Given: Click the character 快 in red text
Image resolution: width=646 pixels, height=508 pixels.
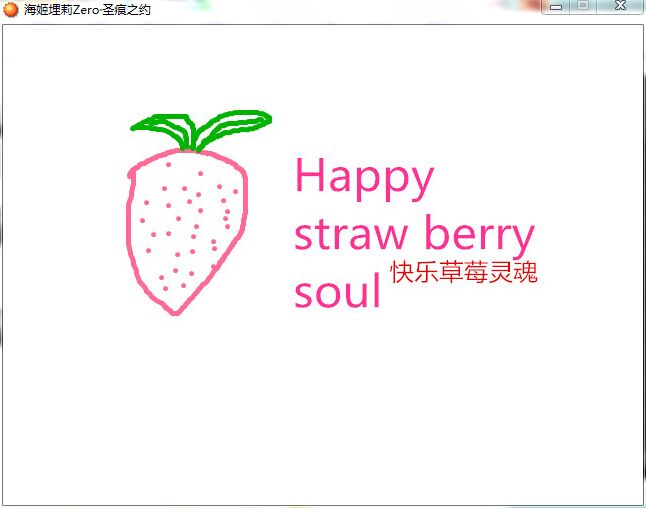Looking at the screenshot, I should [x=402, y=272].
